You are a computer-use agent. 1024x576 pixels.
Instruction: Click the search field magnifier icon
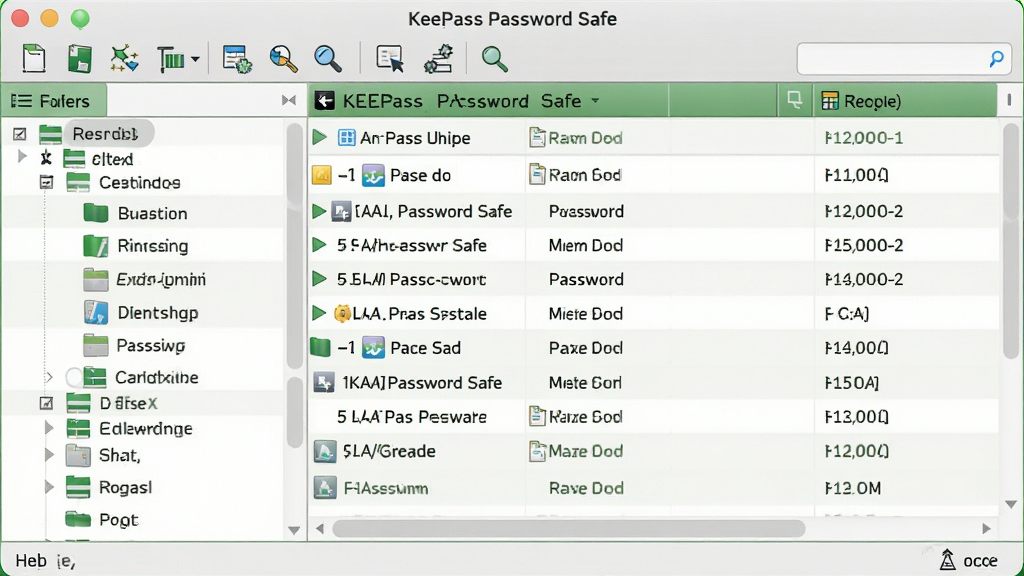(x=997, y=59)
